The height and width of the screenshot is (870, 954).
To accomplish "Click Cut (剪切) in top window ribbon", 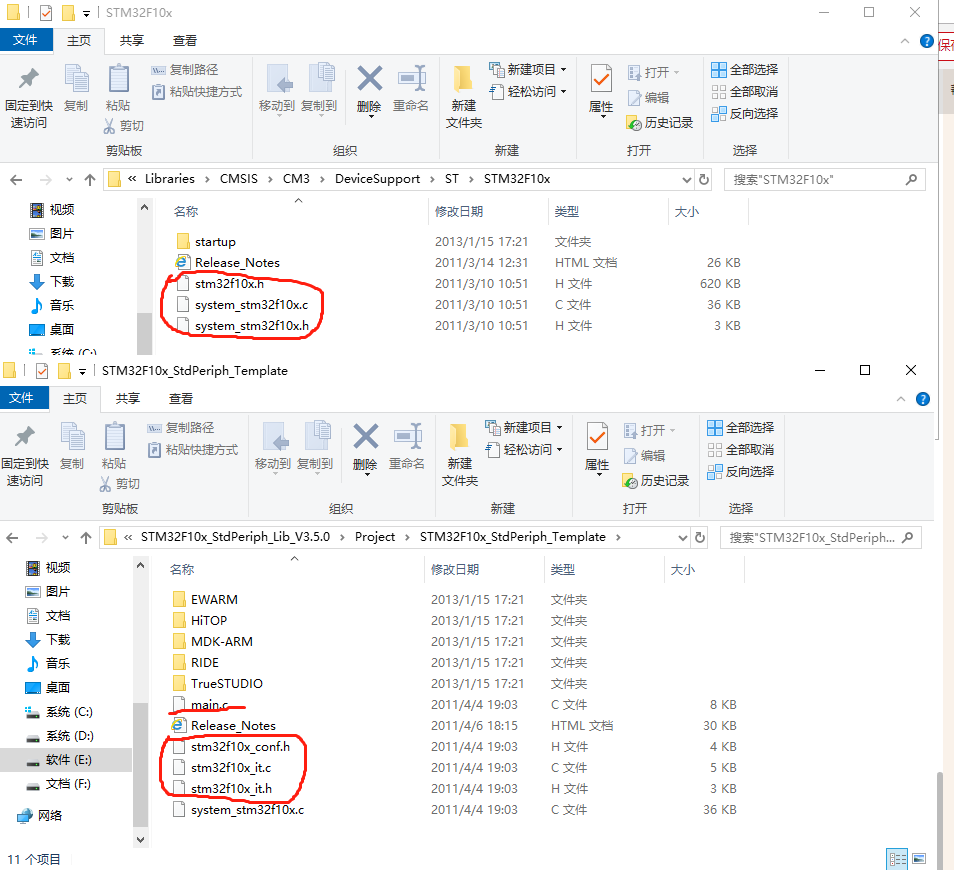I will click(x=124, y=125).
